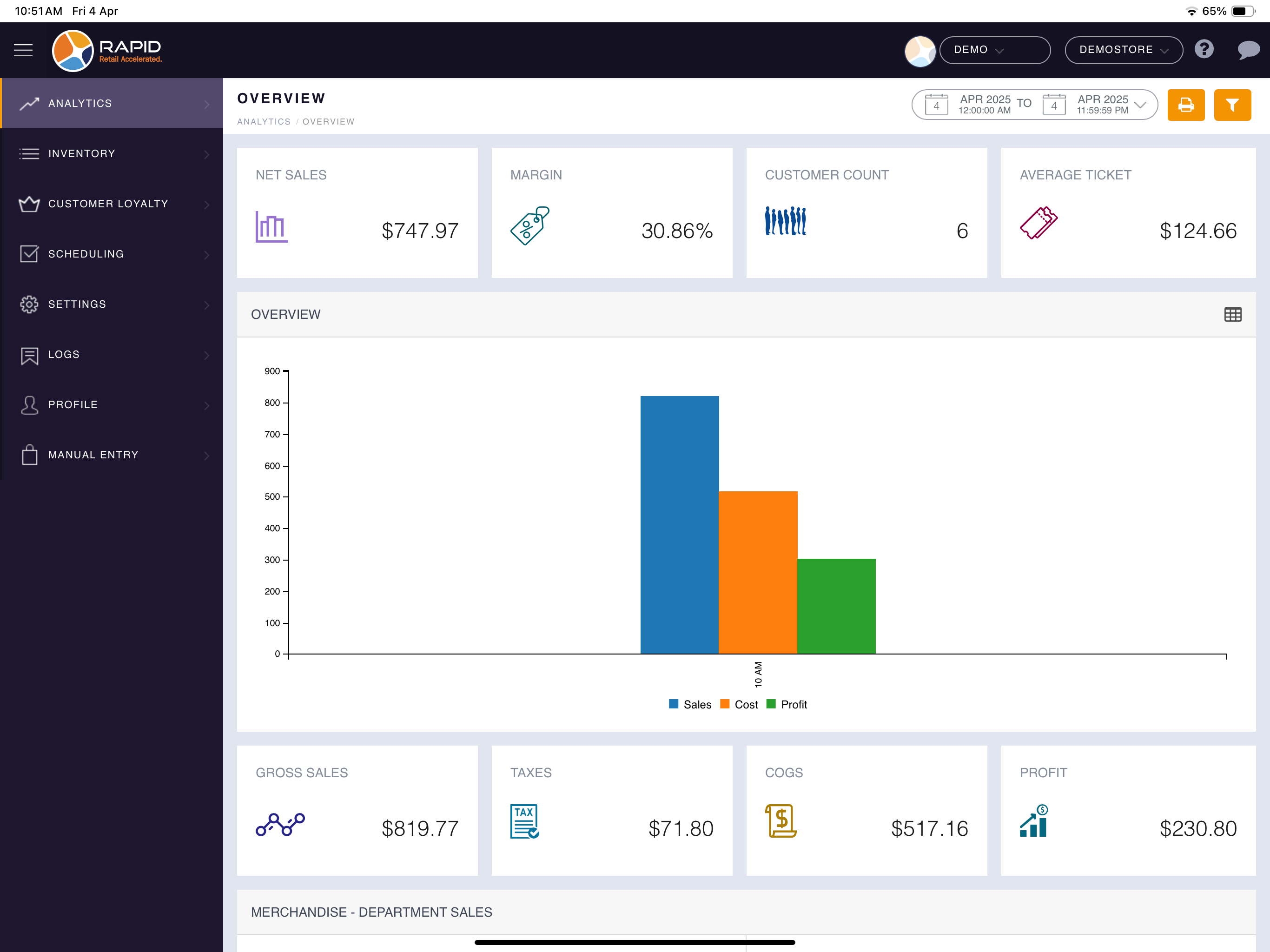The height and width of the screenshot is (952, 1270).
Task: Expand the Customer Loyalty chevron
Action: coord(207,205)
